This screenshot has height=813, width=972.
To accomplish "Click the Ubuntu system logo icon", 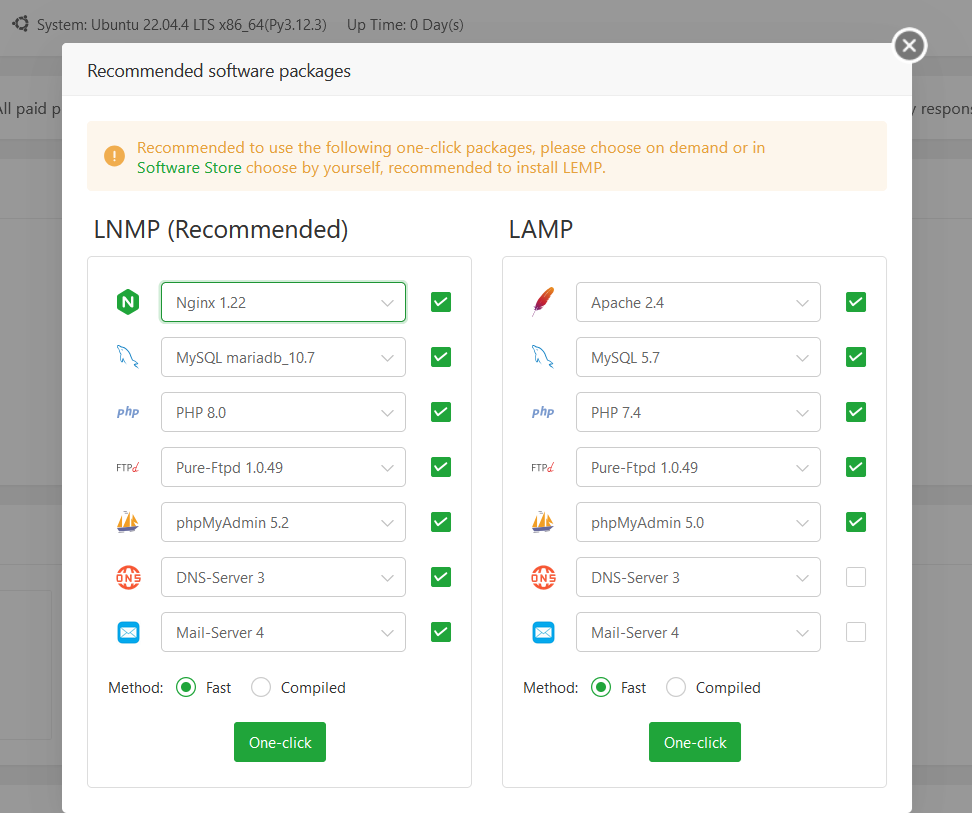I will point(20,24).
